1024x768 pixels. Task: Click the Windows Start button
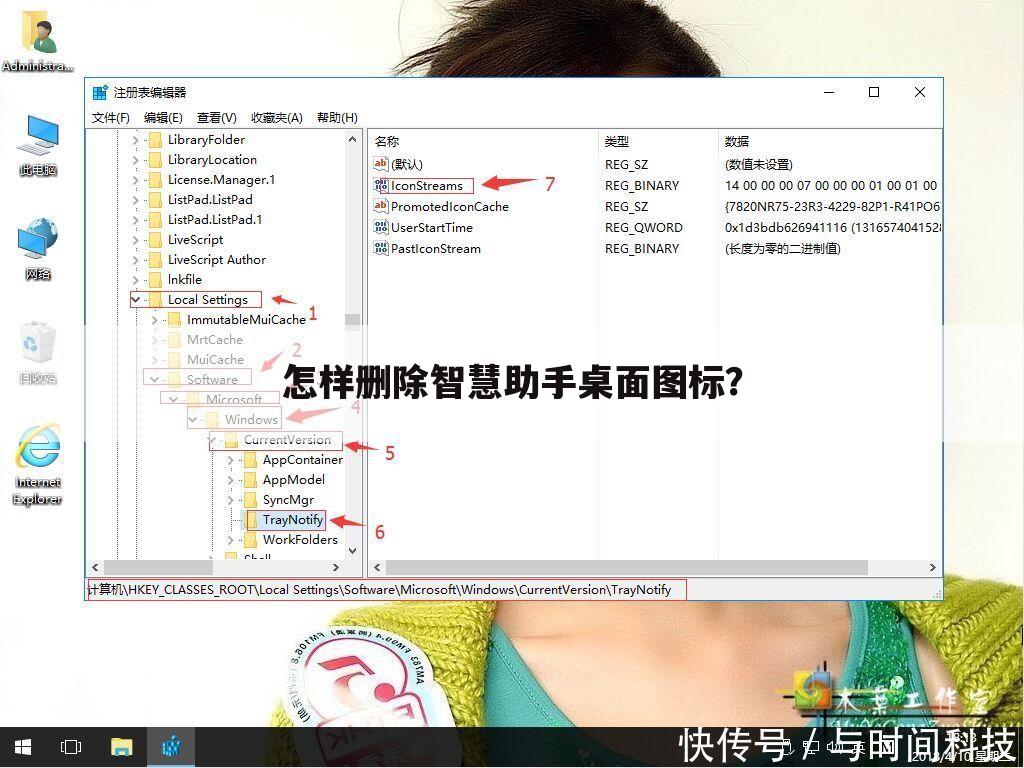tap(23, 746)
